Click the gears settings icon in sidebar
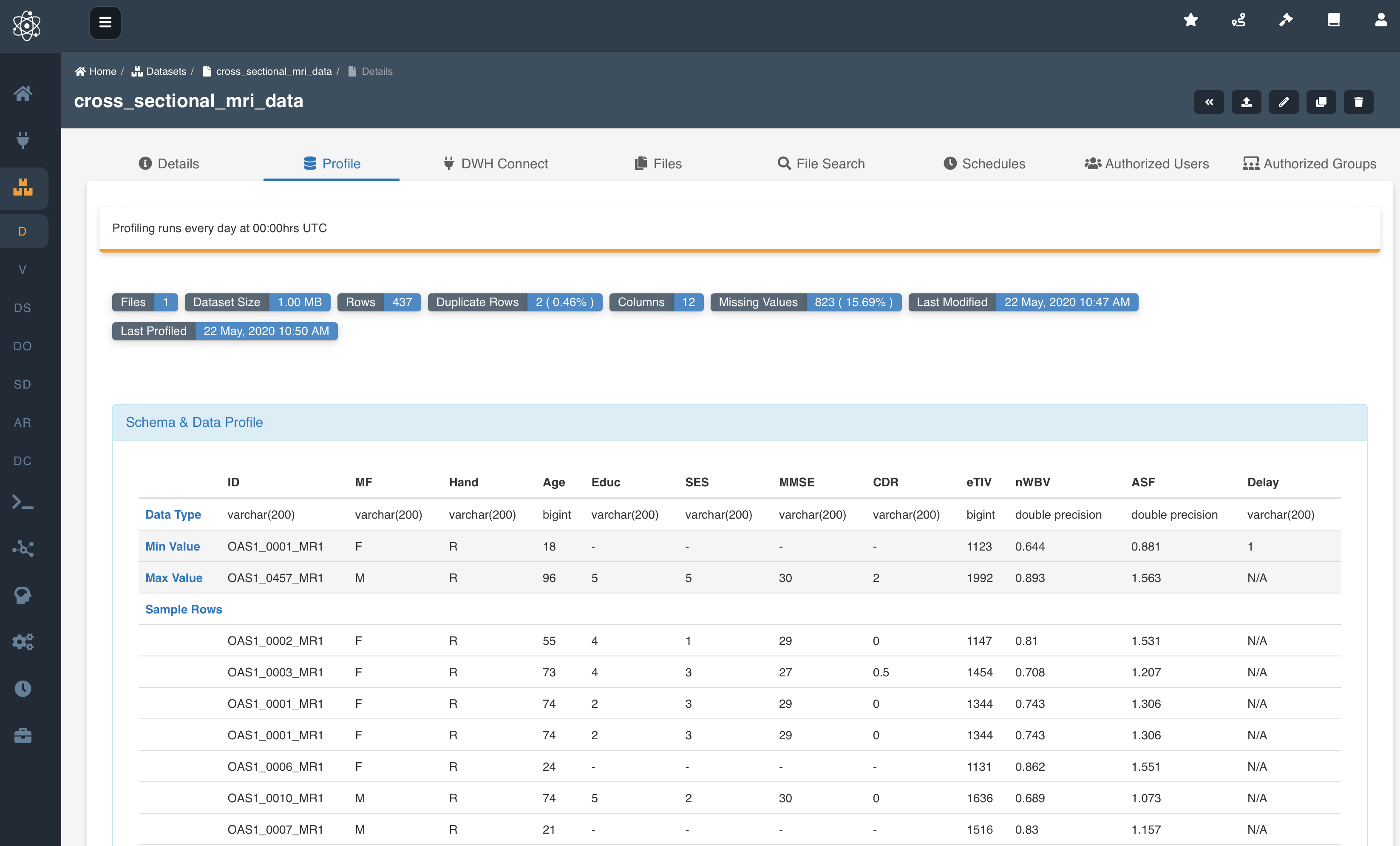This screenshot has width=1400, height=846. (x=23, y=642)
